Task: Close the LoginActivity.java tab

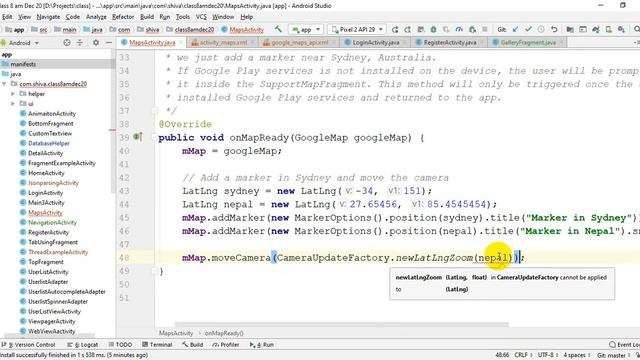Action: (x=404, y=42)
